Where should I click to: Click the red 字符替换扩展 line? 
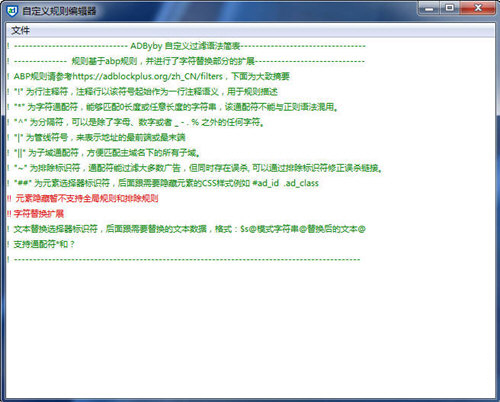tap(35, 214)
